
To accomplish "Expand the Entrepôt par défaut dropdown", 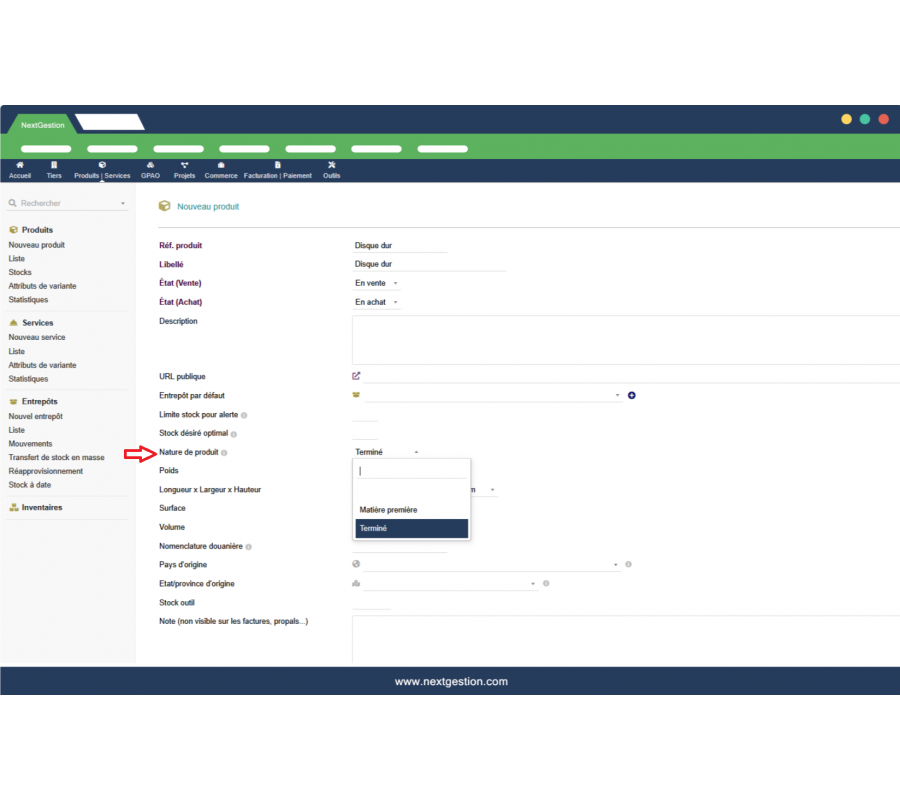I will (x=490, y=395).
